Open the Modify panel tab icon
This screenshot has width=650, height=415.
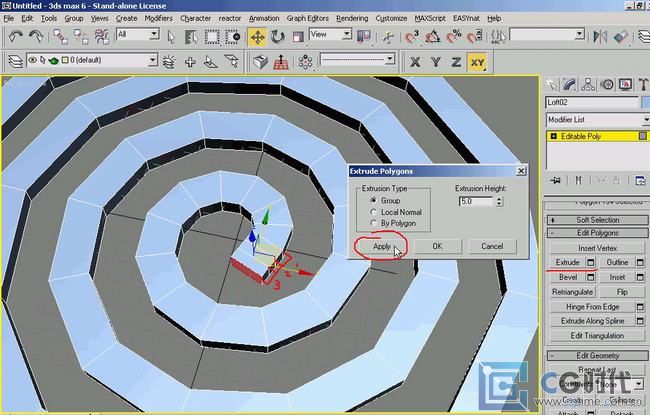coord(570,85)
